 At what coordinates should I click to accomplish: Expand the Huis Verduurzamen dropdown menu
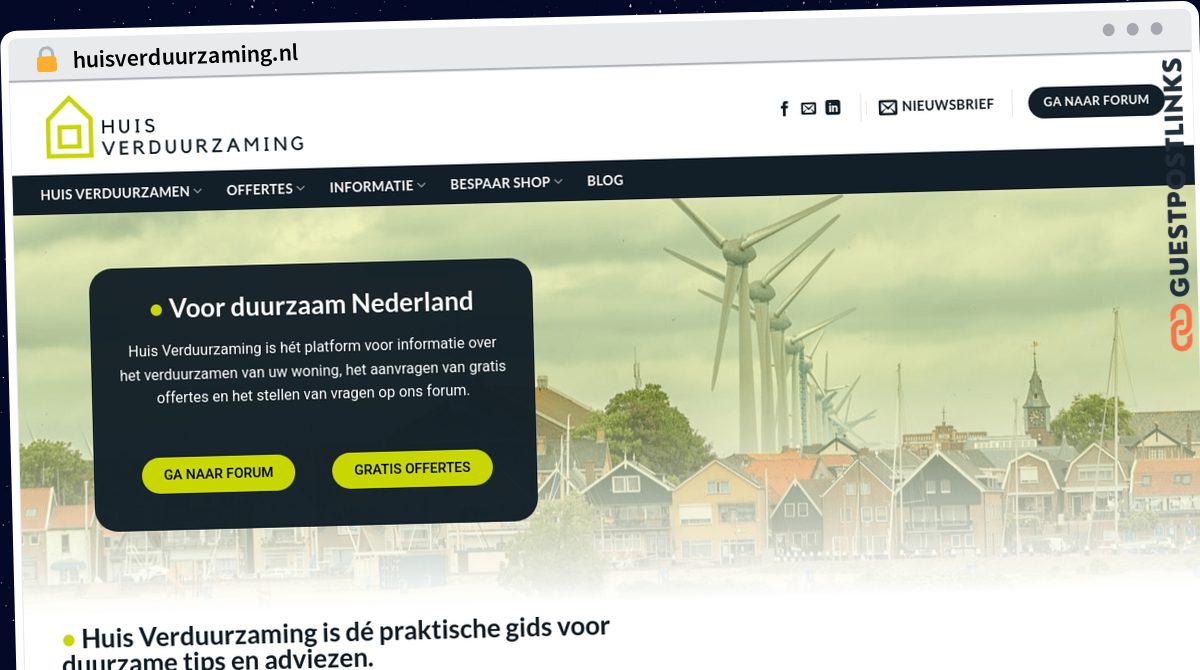(x=121, y=193)
